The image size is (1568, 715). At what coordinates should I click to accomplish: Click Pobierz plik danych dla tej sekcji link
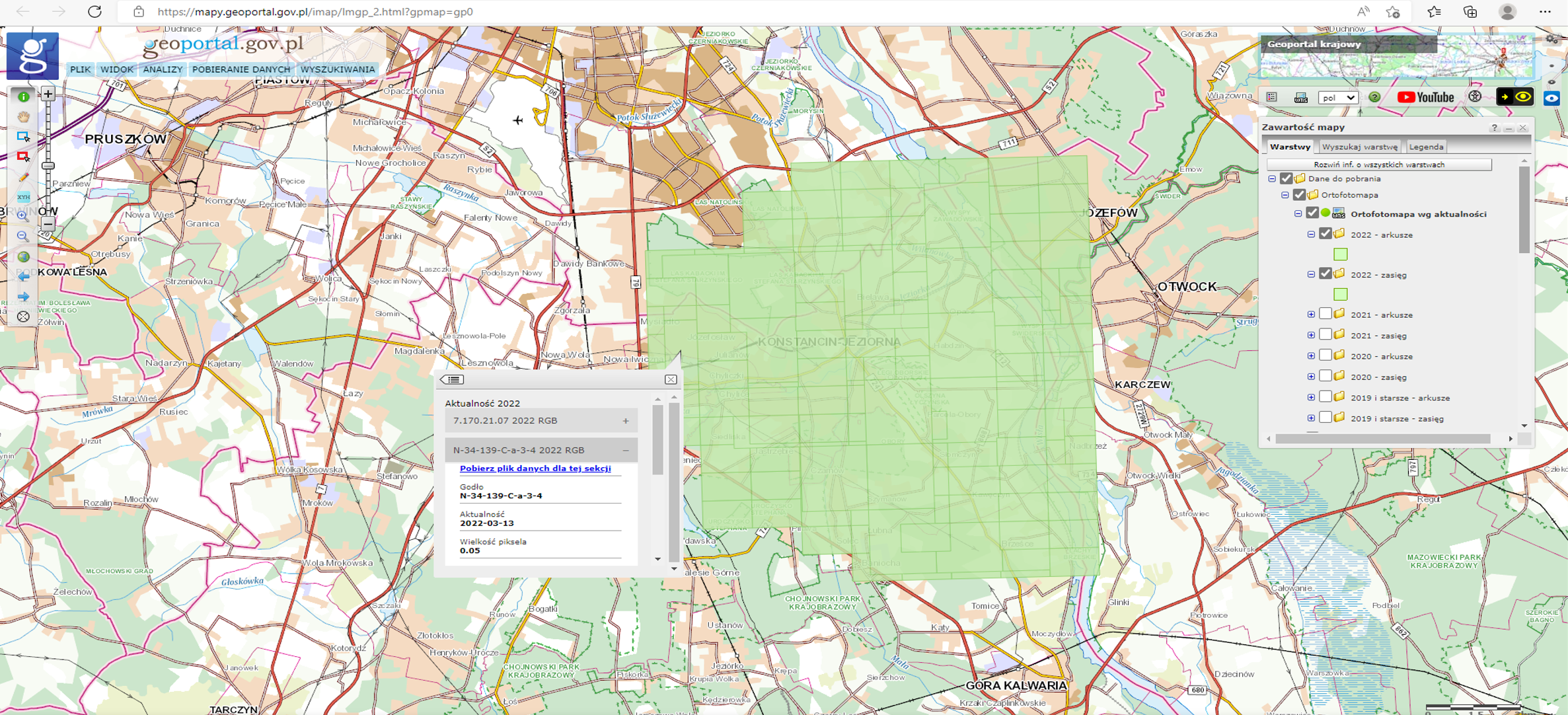point(535,469)
